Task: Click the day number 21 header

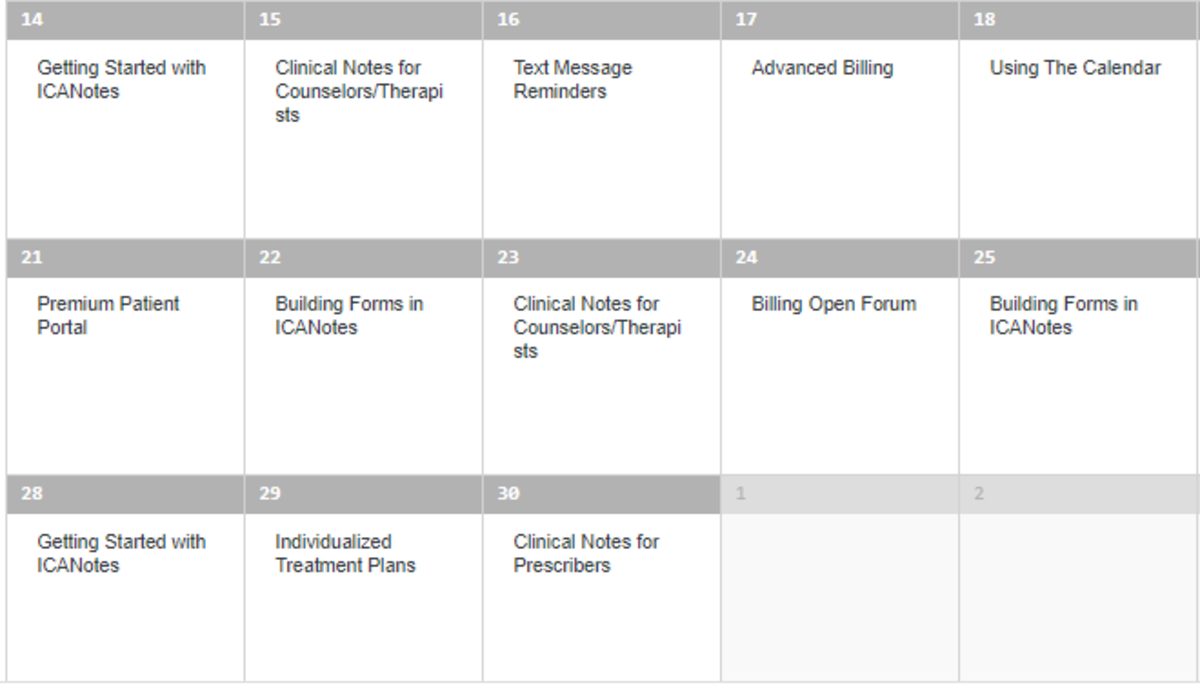Action: [120, 257]
